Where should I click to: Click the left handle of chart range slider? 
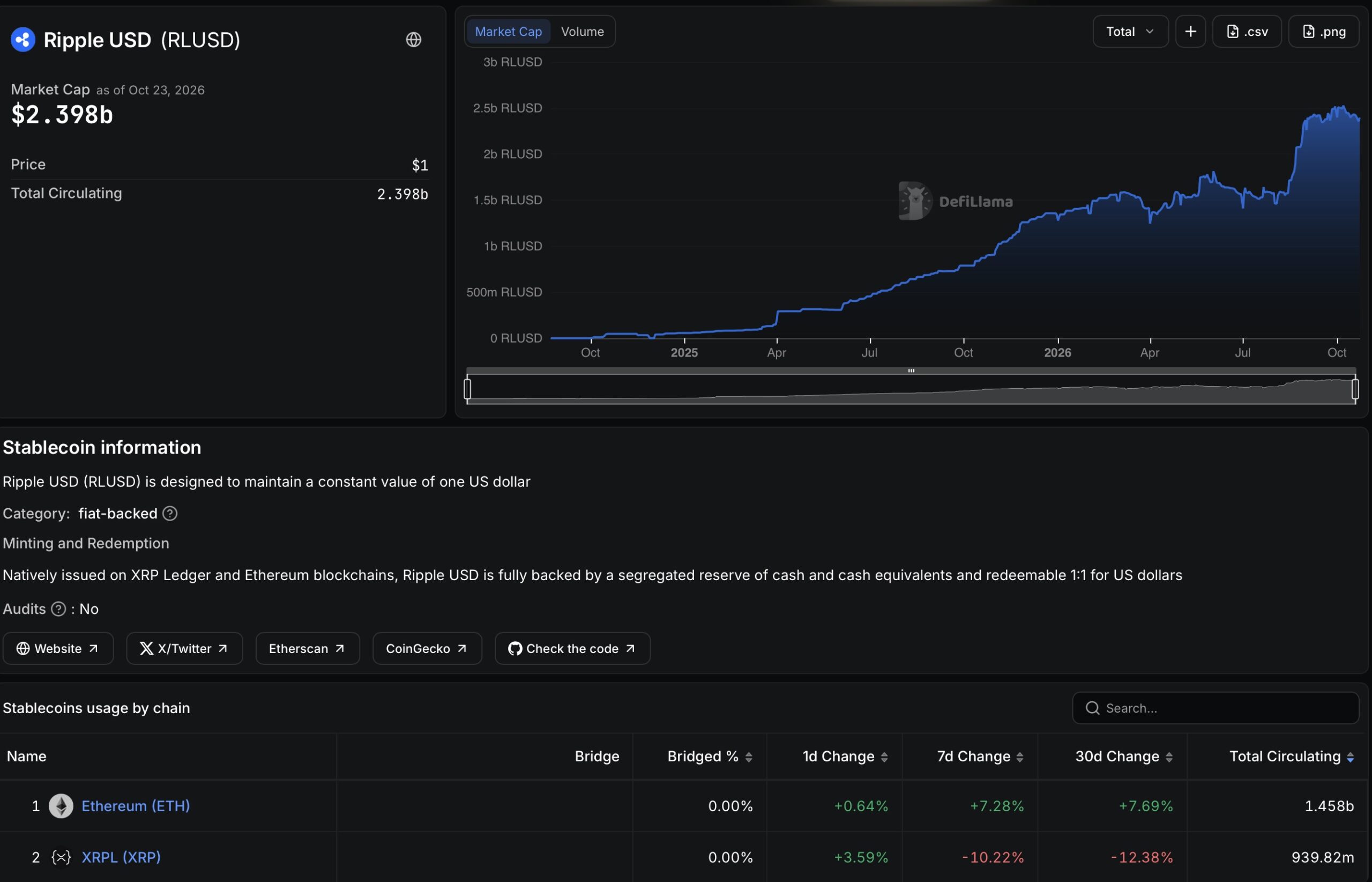[x=468, y=389]
